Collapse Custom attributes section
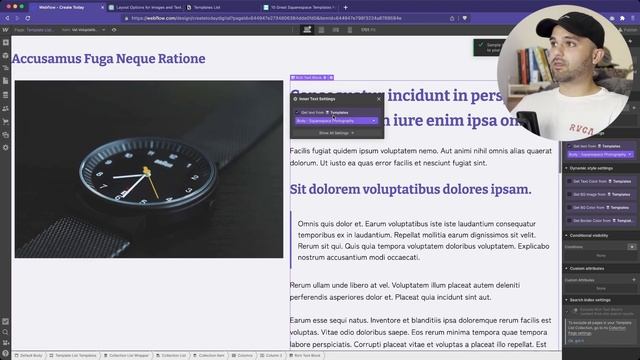 pos(567,269)
